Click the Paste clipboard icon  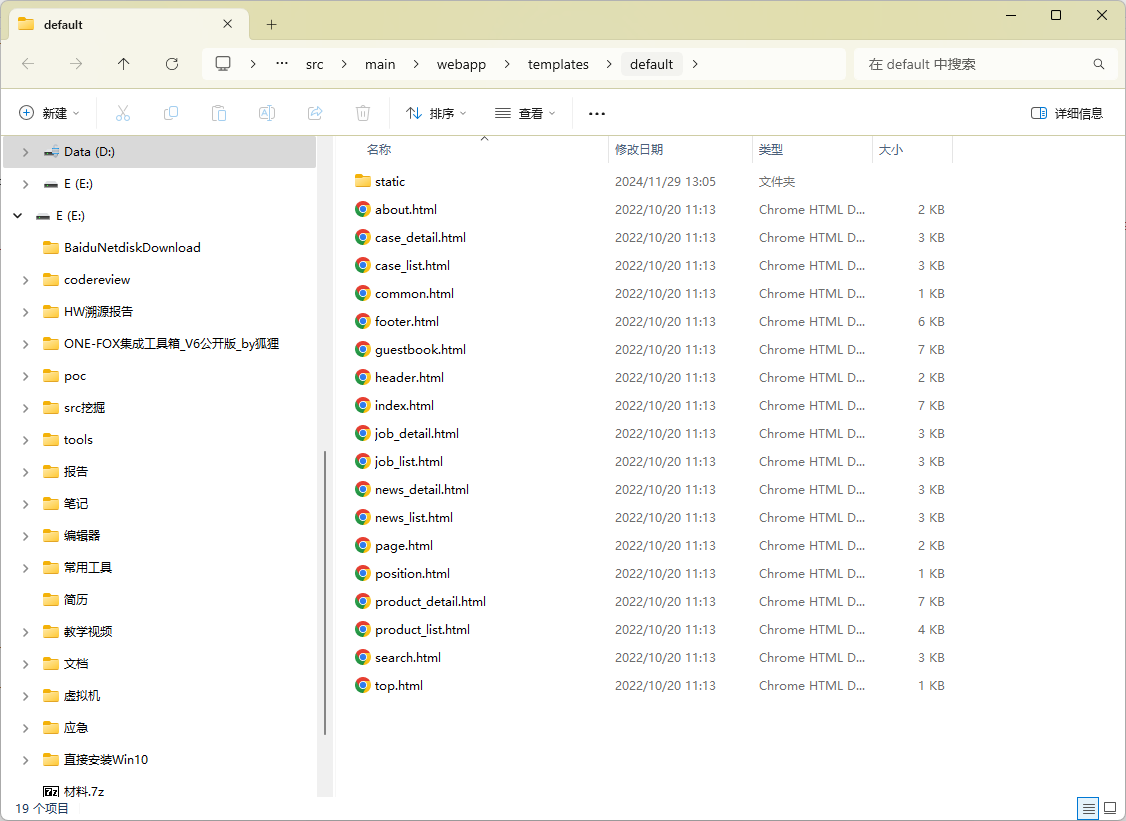pyautogui.click(x=219, y=113)
